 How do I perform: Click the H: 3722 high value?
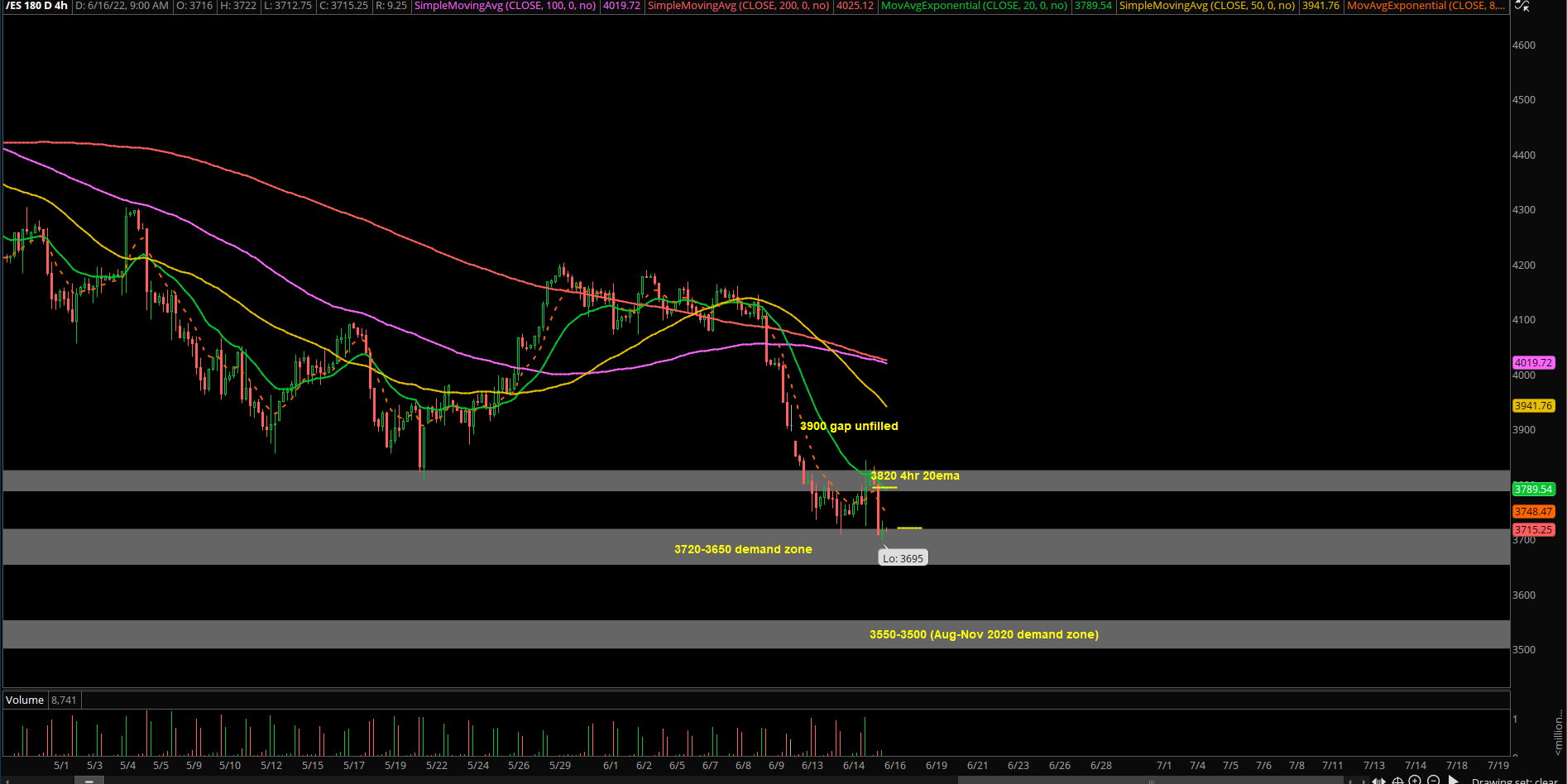pos(238,6)
